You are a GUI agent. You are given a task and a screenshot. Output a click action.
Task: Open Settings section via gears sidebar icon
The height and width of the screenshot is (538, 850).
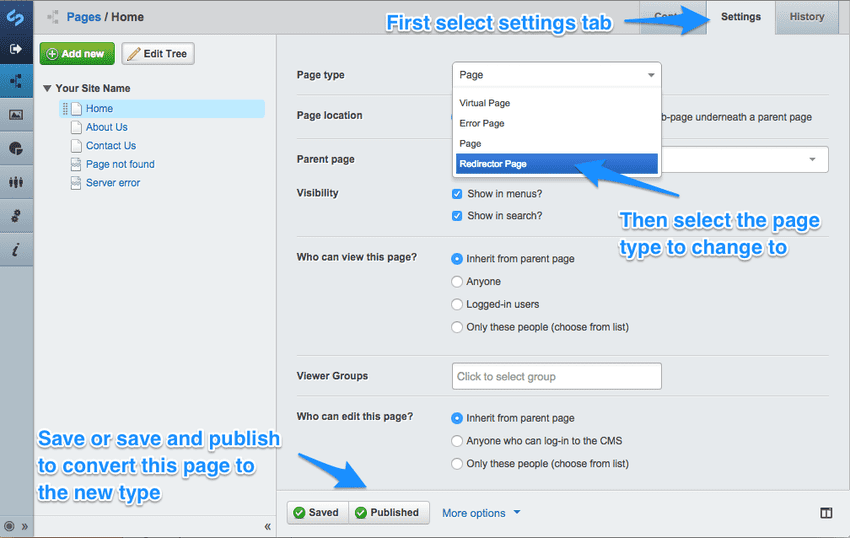point(16,216)
